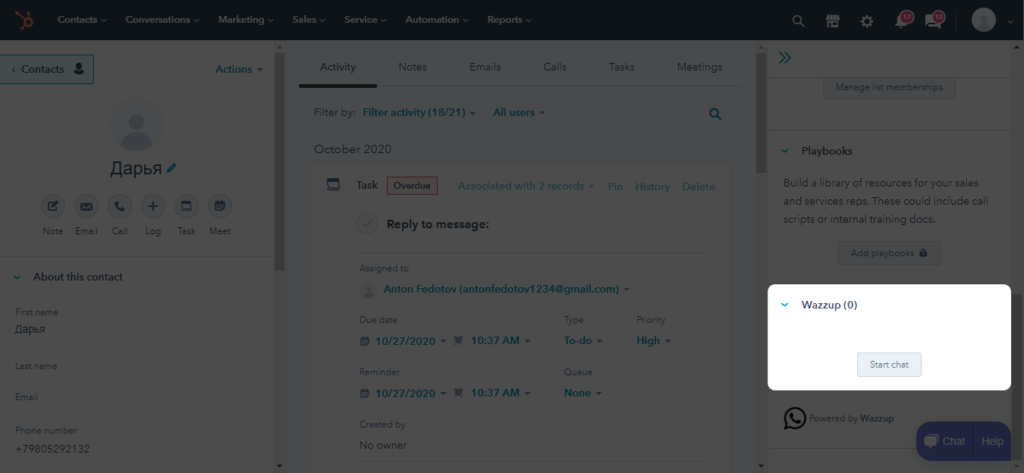The height and width of the screenshot is (473, 1024).
Task: Click the Add playbooks button
Action: pos(889,253)
